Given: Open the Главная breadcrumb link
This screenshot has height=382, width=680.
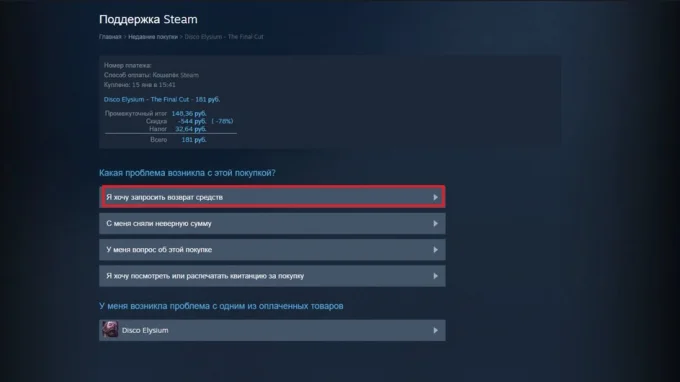Looking at the screenshot, I should tap(110, 37).
